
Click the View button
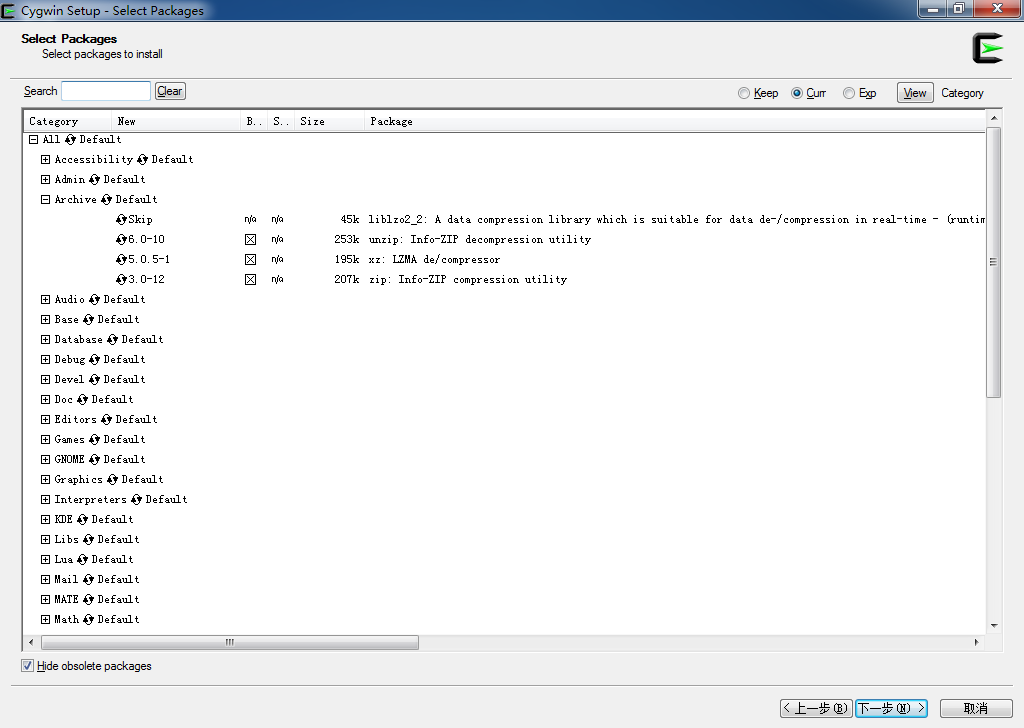click(x=915, y=93)
